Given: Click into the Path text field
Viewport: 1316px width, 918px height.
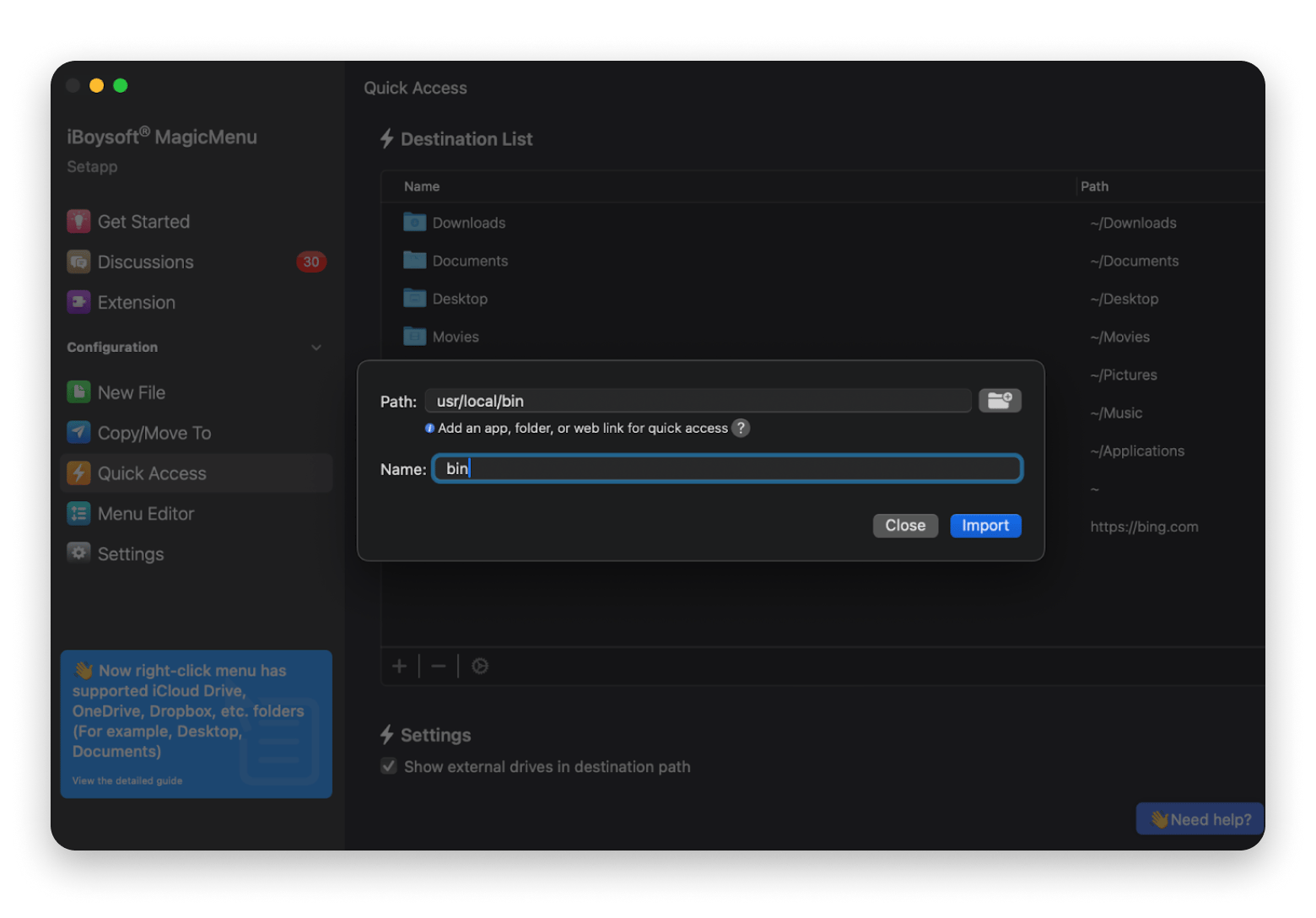Looking at the screenshot, I should click(x=698, y=401).
